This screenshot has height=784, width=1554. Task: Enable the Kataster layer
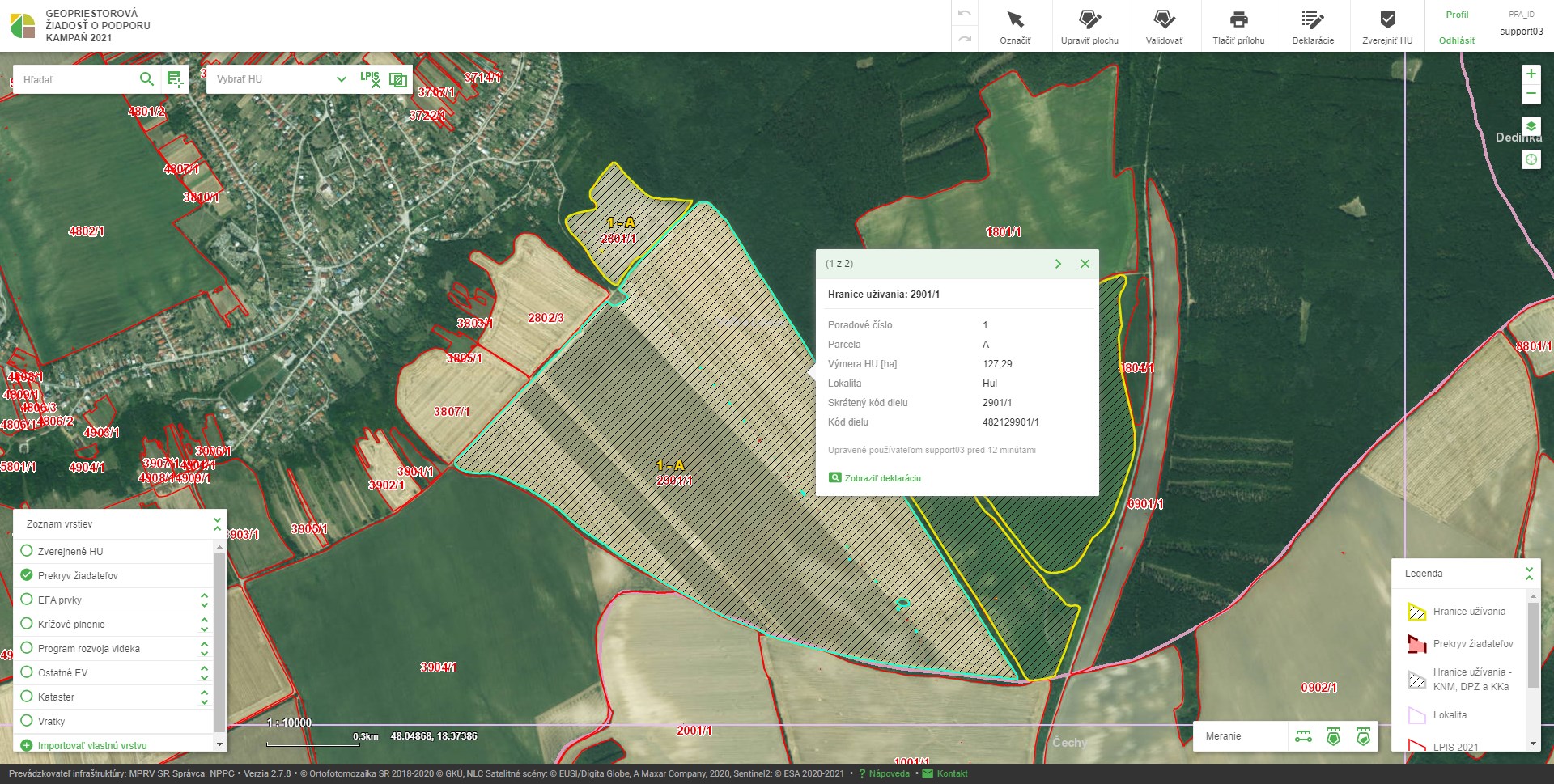pos(26,697)
